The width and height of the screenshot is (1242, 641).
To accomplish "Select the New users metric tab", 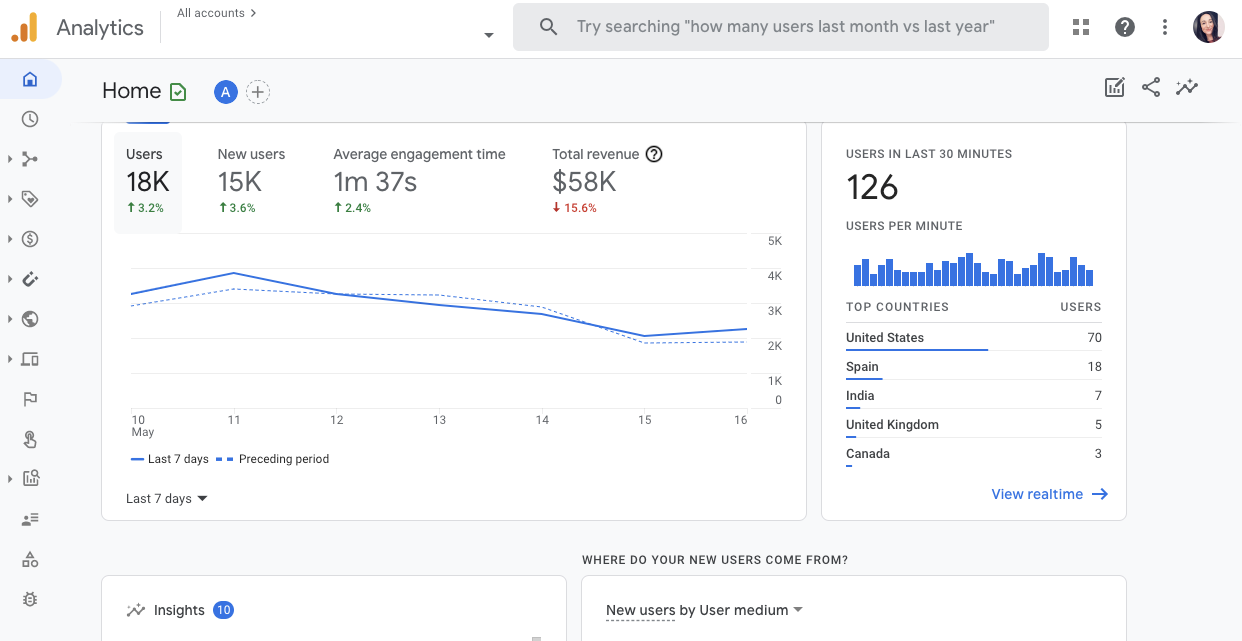I will (251, 181).
